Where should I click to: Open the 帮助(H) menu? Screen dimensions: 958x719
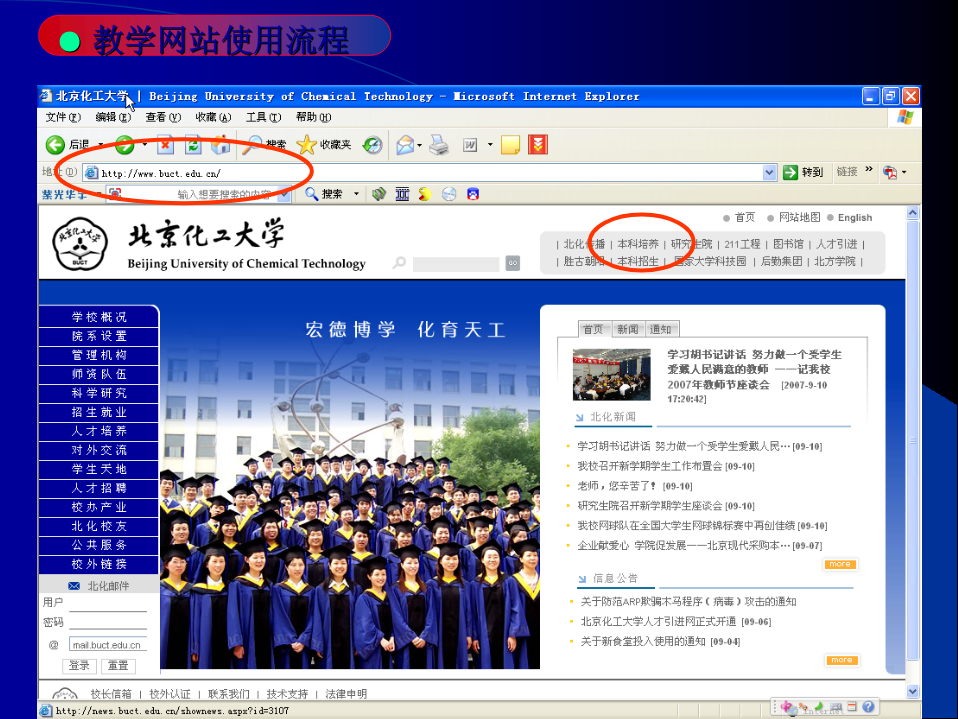coord(313,117)
